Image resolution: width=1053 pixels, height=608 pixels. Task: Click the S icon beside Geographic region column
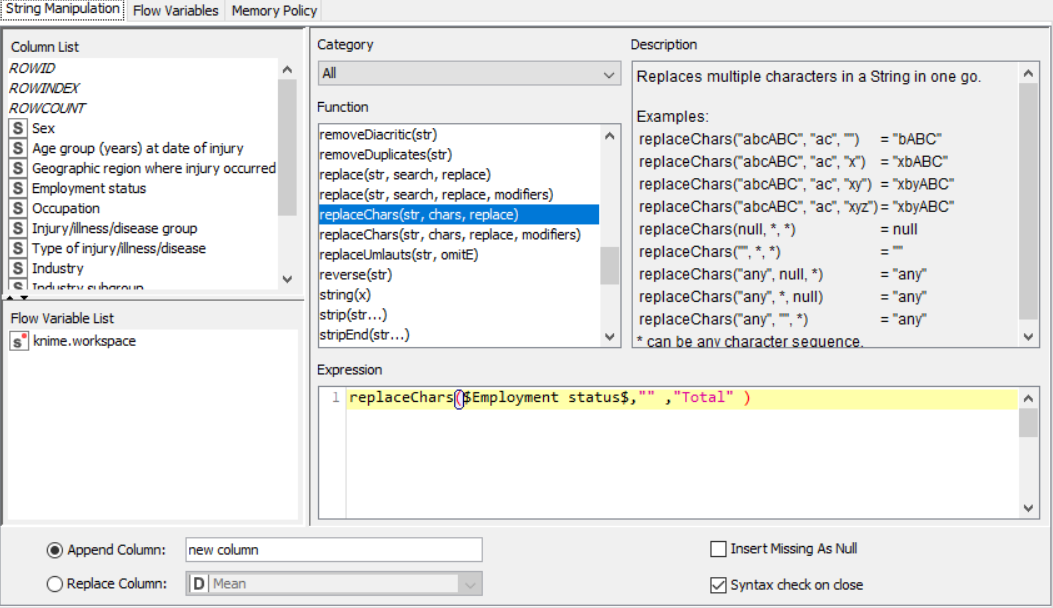pos(17,169)
